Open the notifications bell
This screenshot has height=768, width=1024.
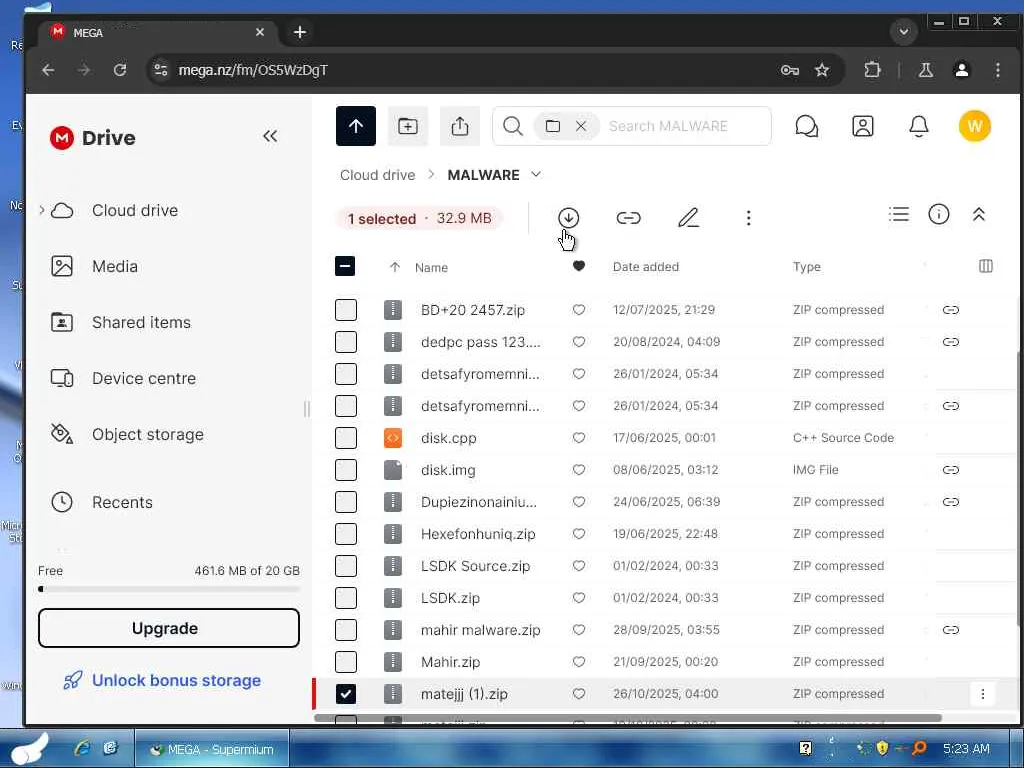919,126
